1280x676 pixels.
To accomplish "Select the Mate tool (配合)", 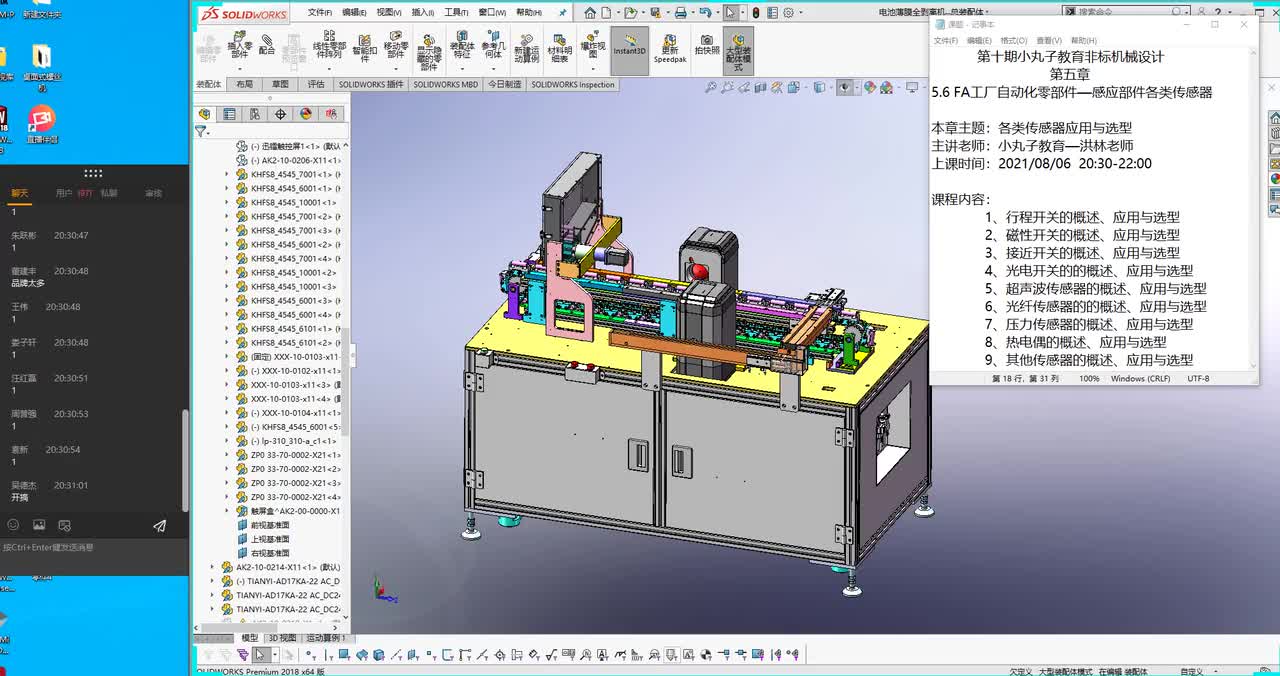I will coord(267,45).
